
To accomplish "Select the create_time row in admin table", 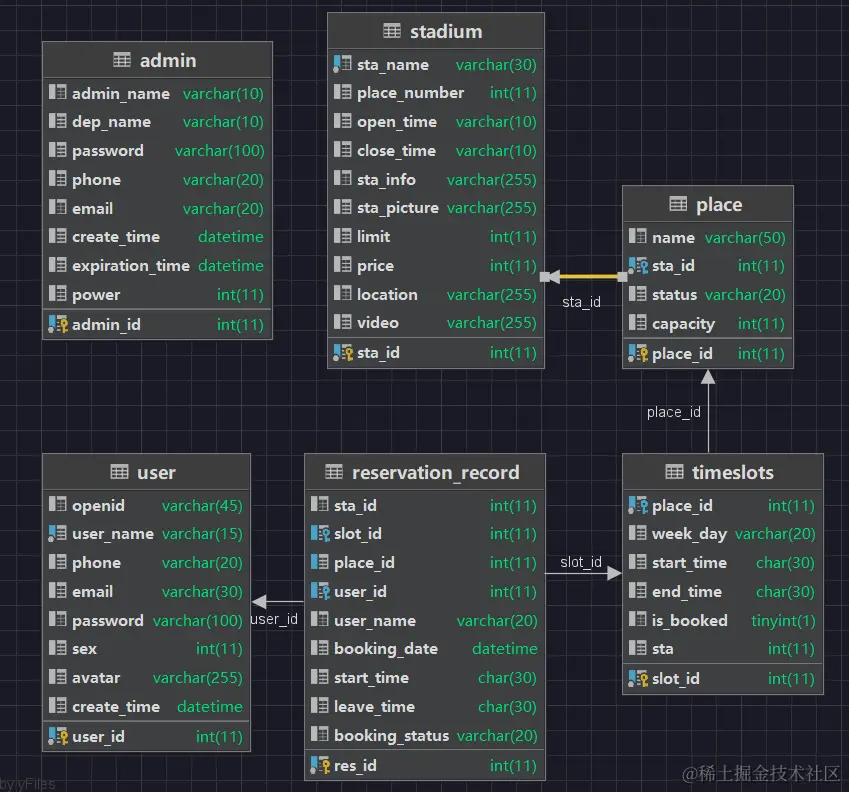I will coord(157,237).
